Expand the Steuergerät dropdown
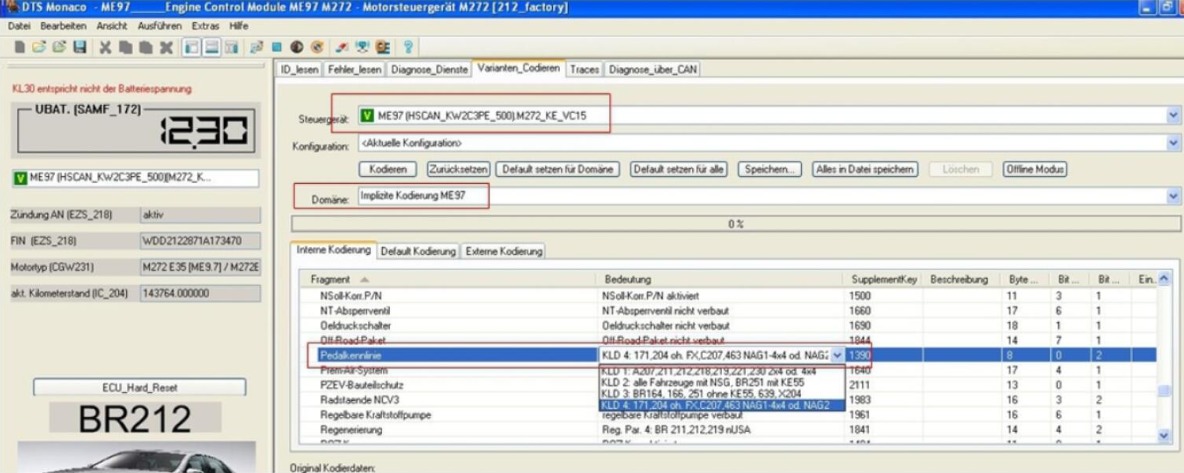Viewport: 1184px width, 473px height. coord(1173,117)
